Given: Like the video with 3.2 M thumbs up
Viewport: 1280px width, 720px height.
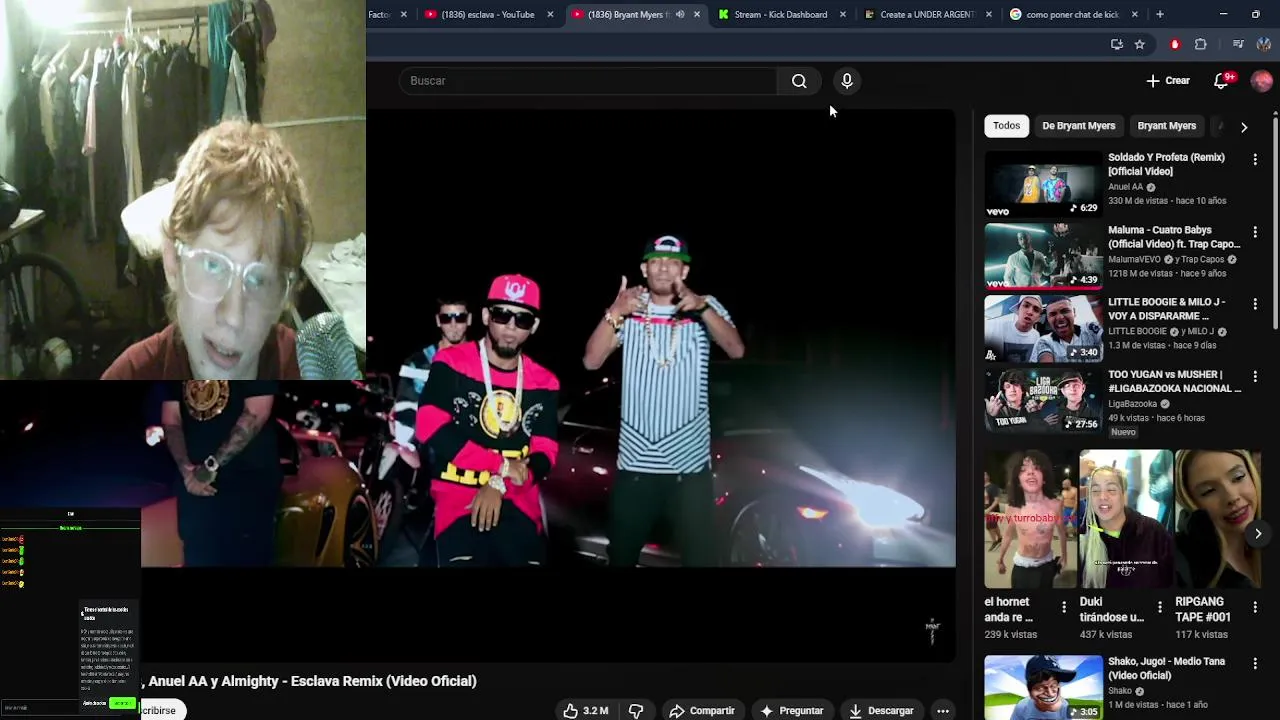Looking at the screenshot, I should pos(586,710).
